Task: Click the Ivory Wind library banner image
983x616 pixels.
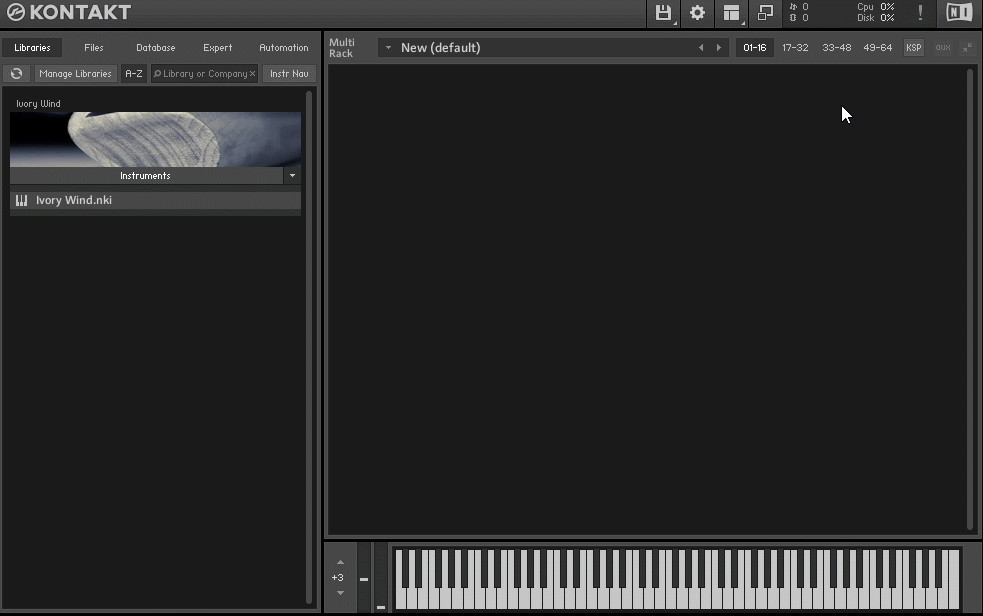Action: (x=155, y=139)
